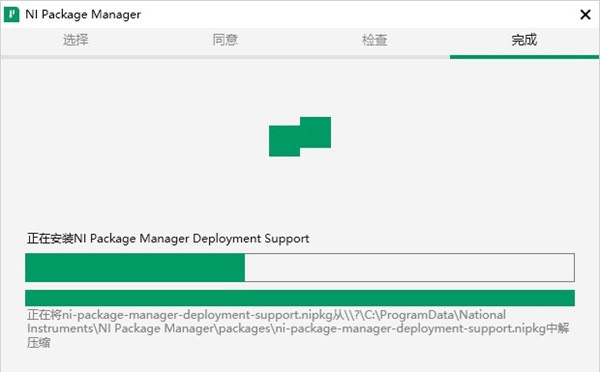Go to the 检查 step tab
The width and height of the screenshot is (600, 372).
375,40
